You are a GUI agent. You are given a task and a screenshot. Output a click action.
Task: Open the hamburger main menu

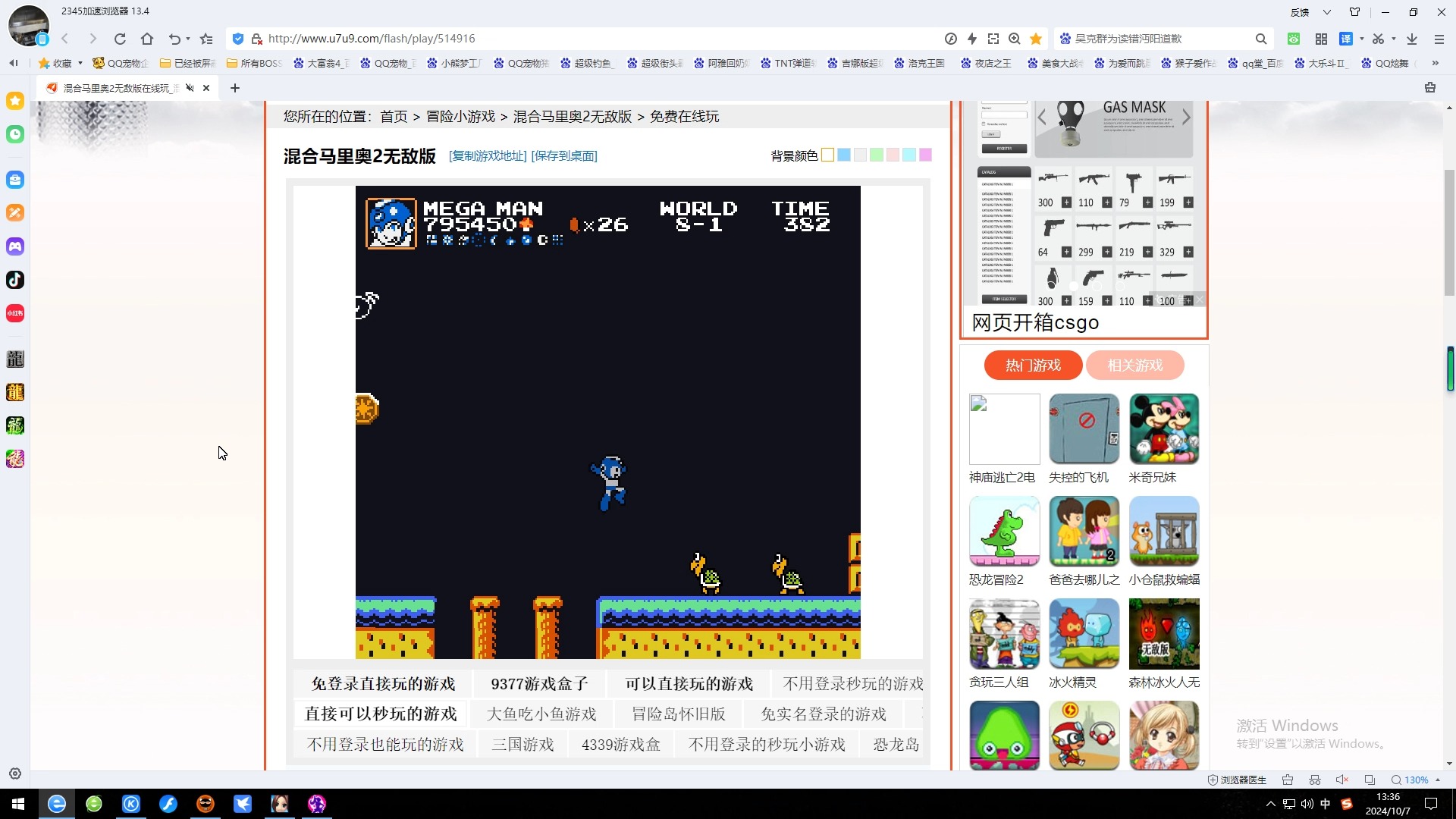click(1439, 39)
